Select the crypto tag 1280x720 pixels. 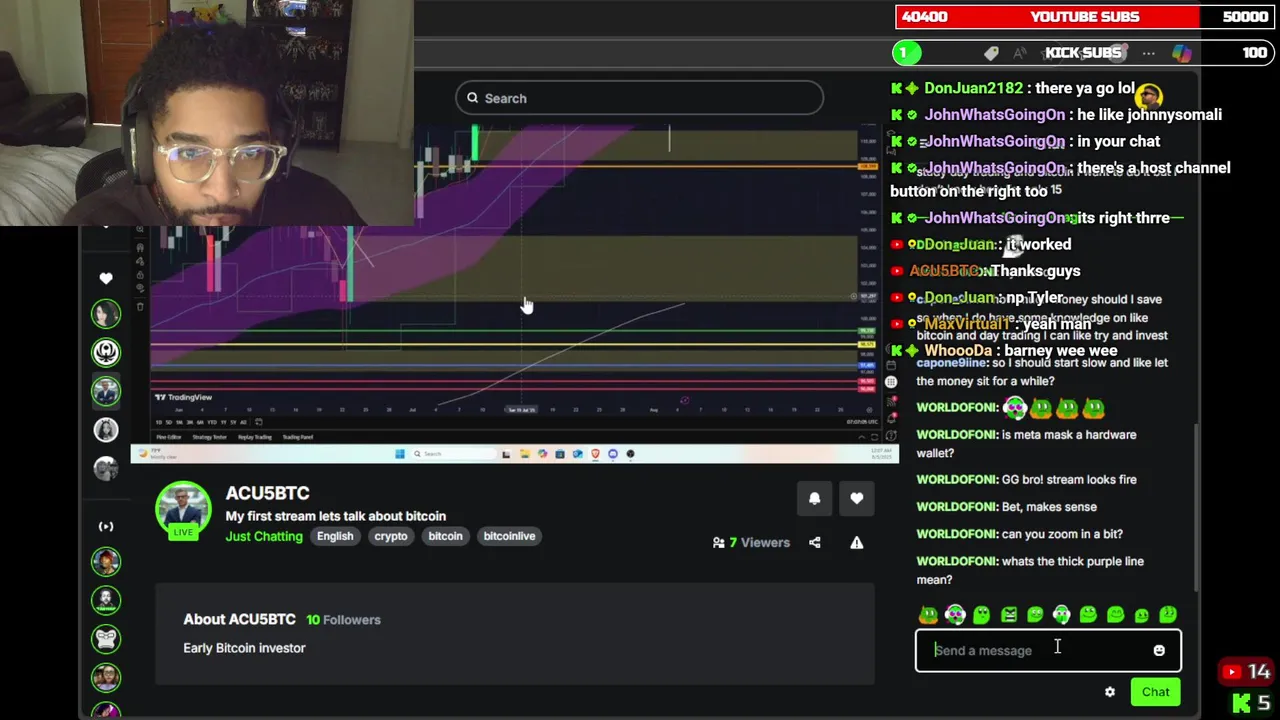point(391,536)
